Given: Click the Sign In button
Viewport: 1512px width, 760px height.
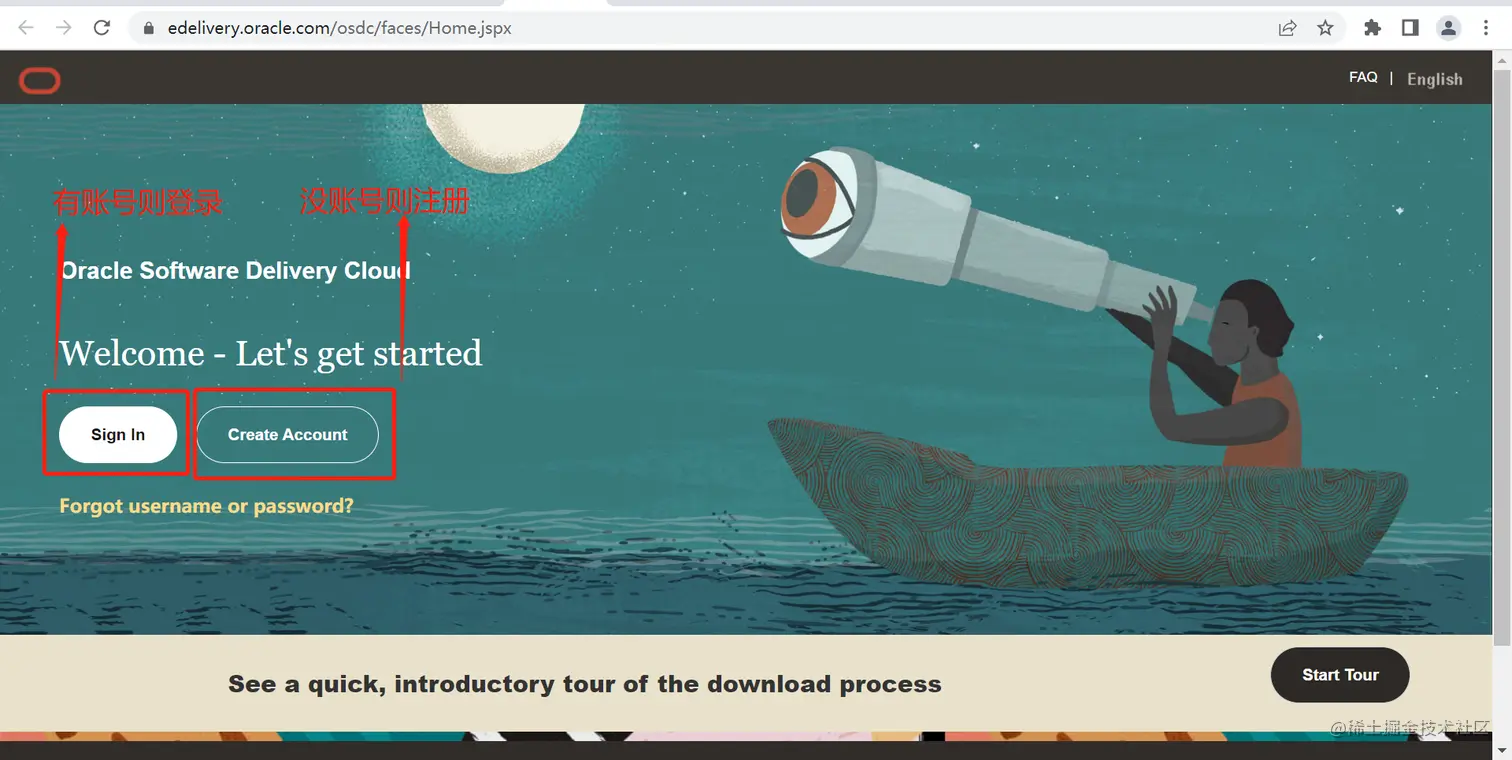Looking at the screenshot, I should coord(118,435).
